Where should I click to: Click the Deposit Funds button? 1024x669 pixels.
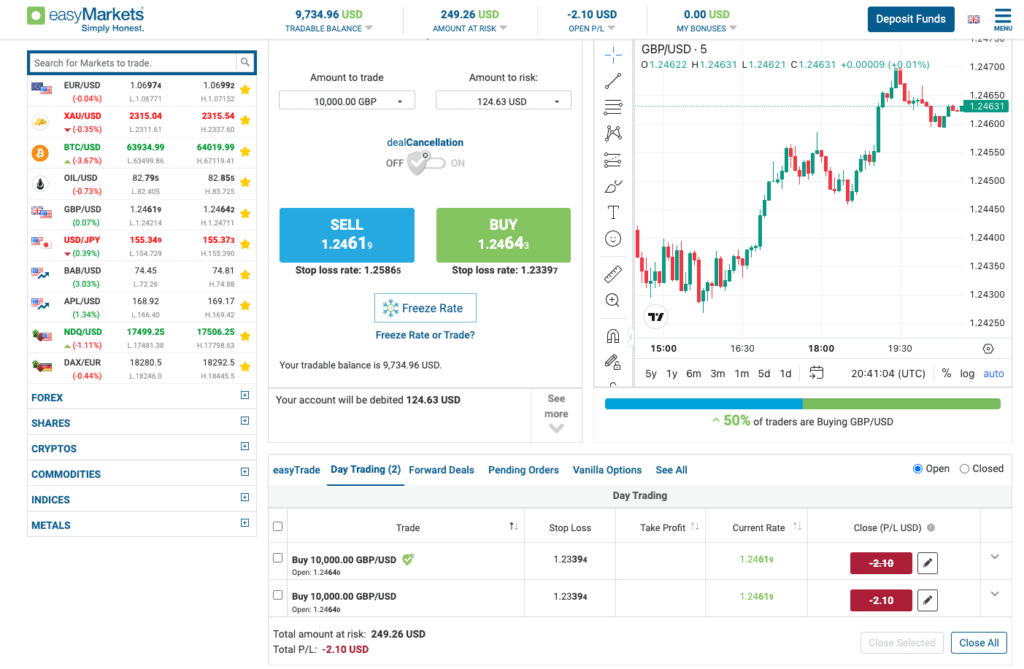(x=910, y=19)
